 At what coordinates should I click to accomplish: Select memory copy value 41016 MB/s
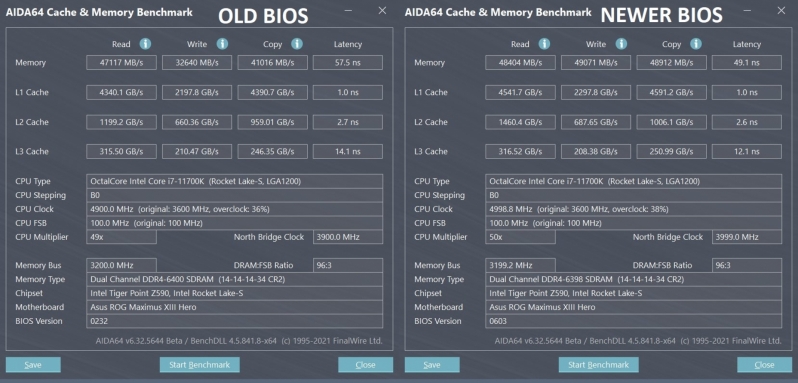272,63
